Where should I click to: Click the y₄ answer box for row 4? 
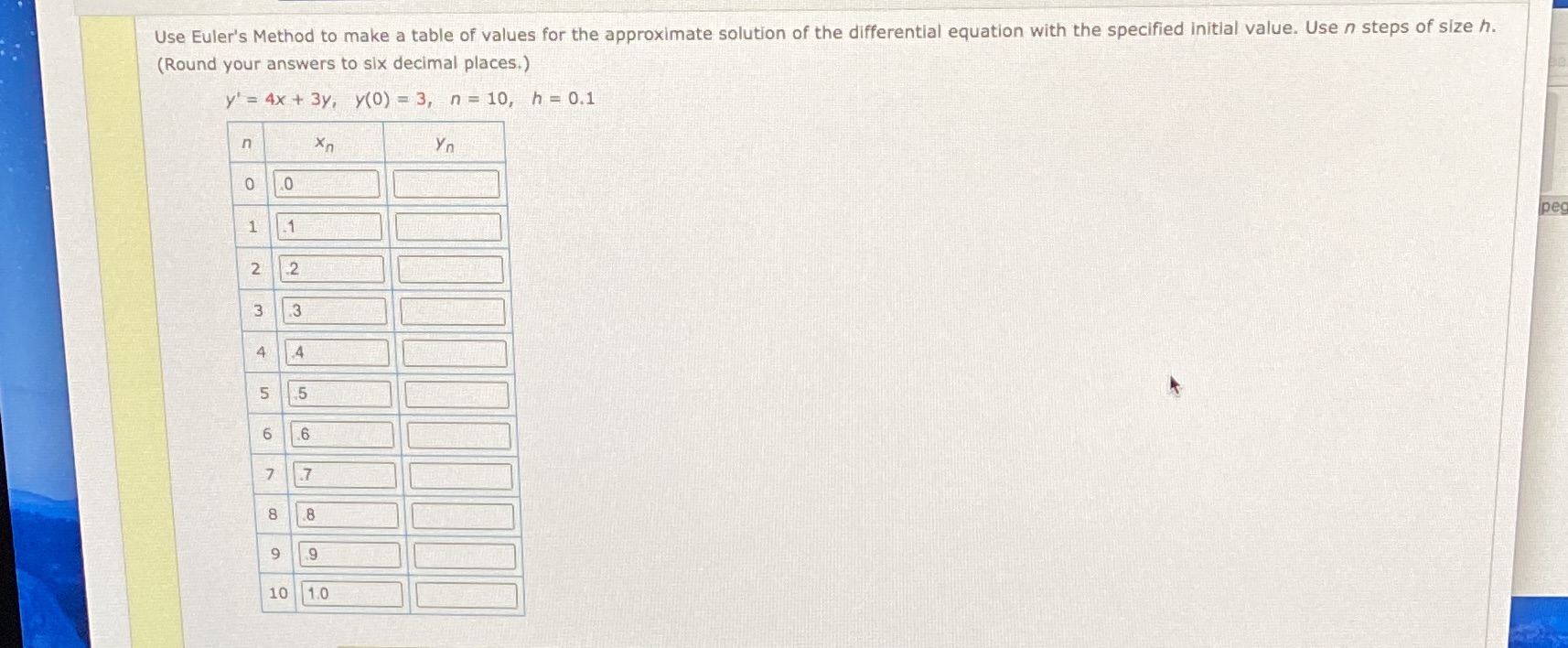(455, 352)
